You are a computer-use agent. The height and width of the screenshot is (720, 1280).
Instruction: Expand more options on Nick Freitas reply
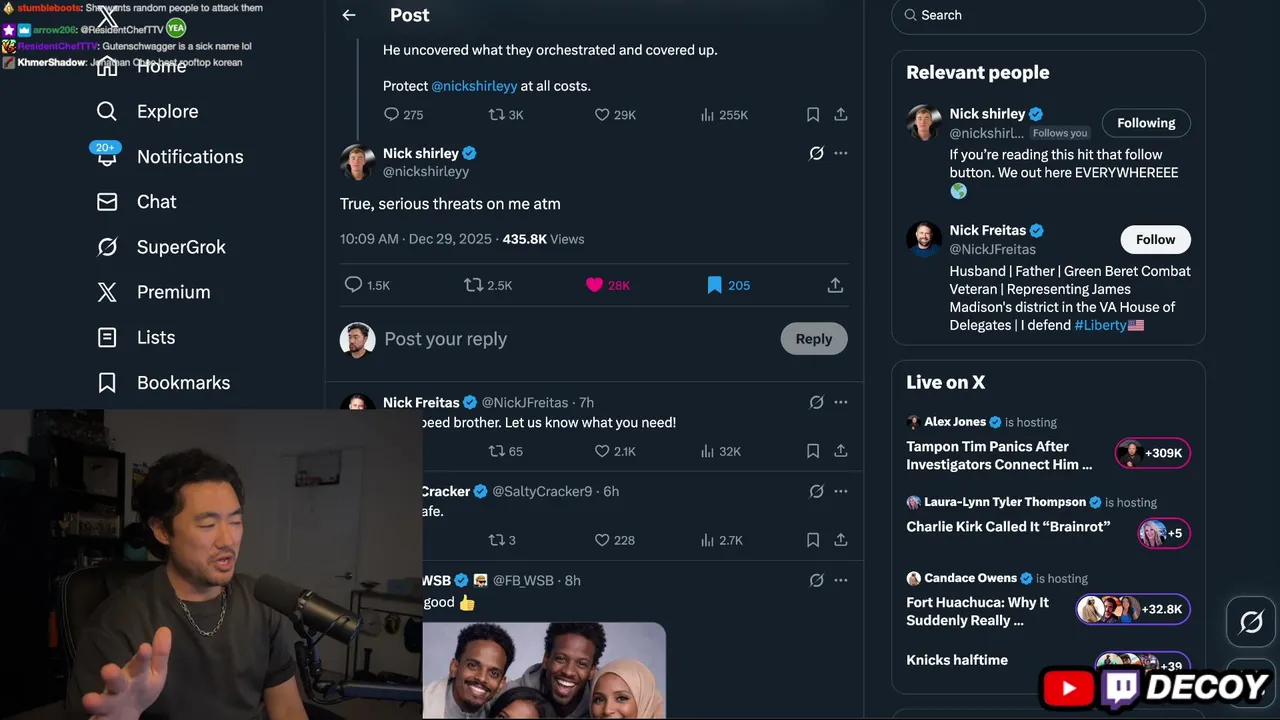tap(840, 402)
